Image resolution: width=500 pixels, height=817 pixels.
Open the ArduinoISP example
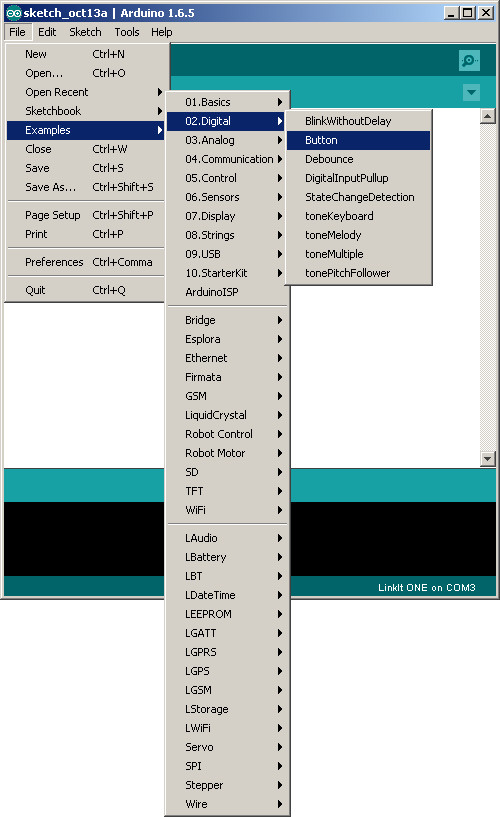(227, 292)
